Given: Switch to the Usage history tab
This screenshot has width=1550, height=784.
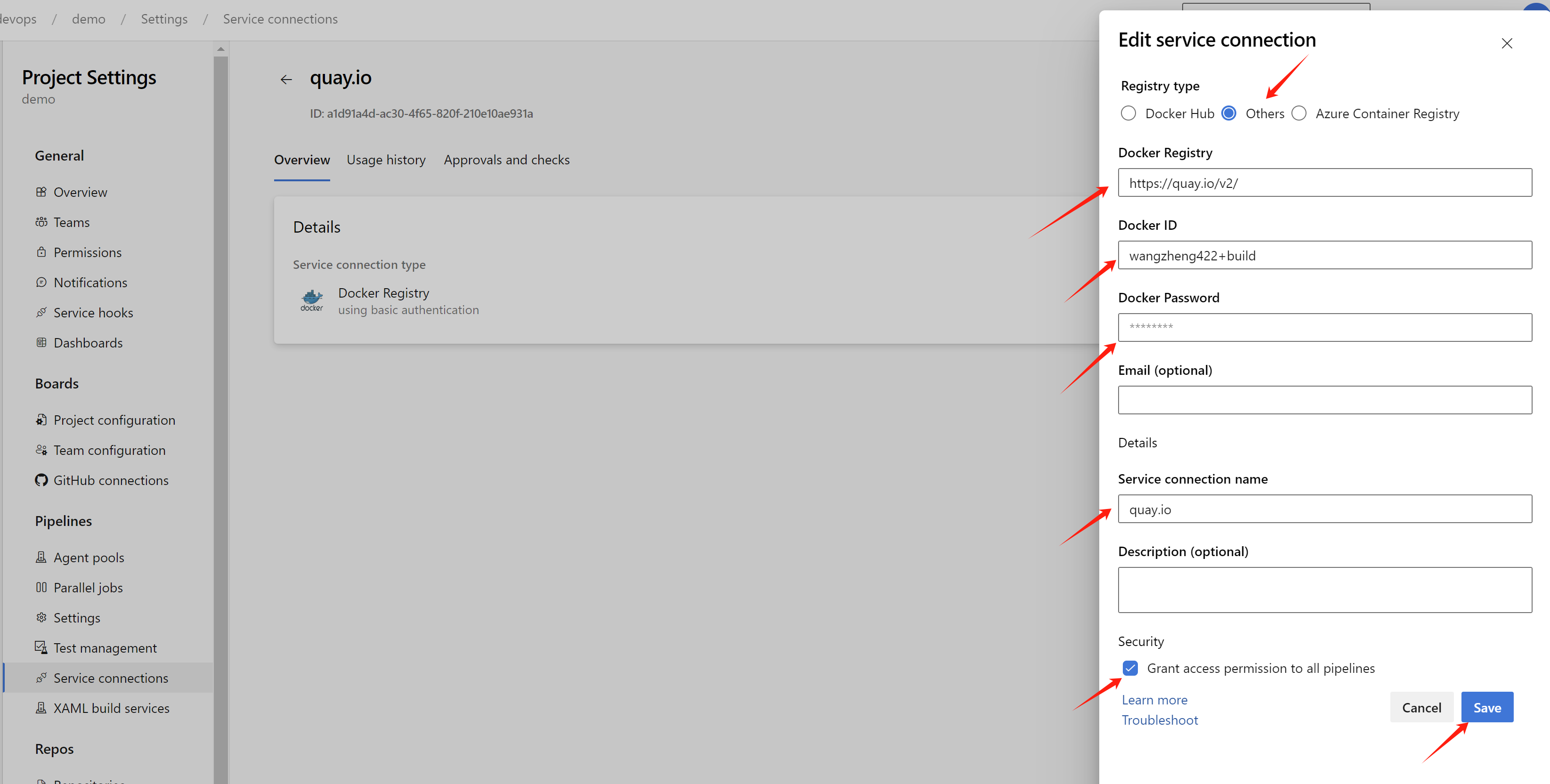Looking at the screenshot, I should [x=386, y=160].
